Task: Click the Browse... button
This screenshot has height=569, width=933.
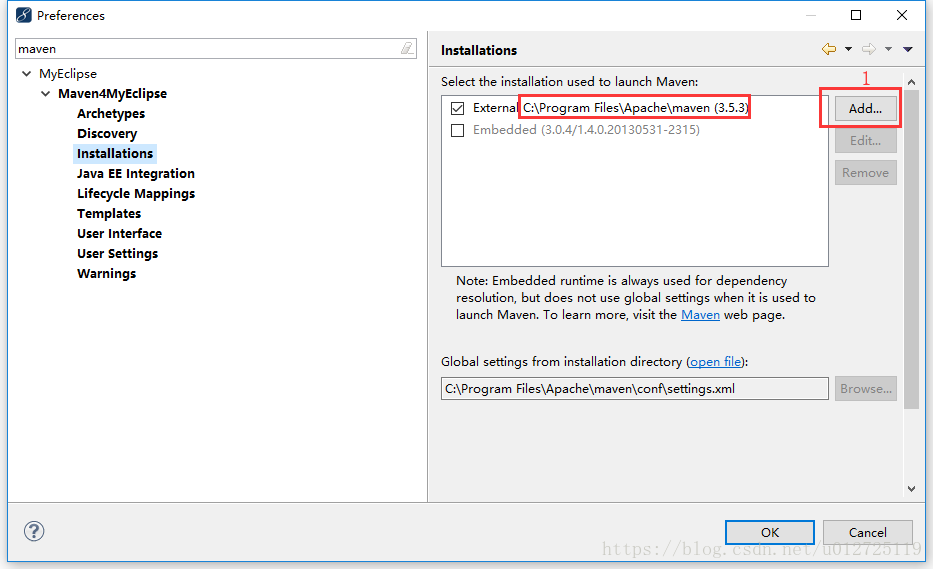Action: (x=865, y=389)
